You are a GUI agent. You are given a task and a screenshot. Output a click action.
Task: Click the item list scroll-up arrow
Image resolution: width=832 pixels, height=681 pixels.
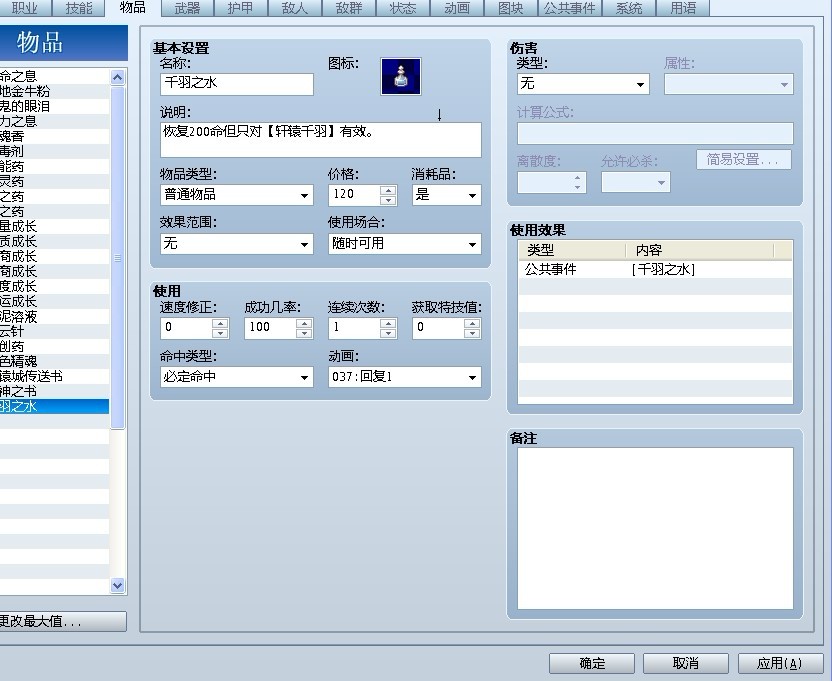tap(118, 77)
